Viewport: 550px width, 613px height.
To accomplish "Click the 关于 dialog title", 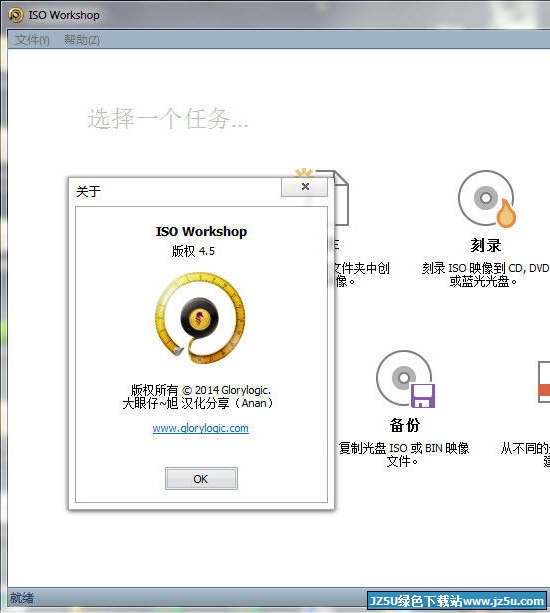I will (88, 192).
